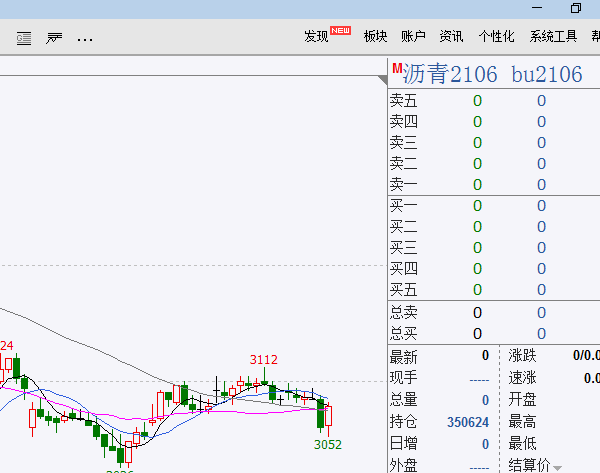
Task: Open the 发现 menu
Action: pyautogui.click(x=318, y=36)
